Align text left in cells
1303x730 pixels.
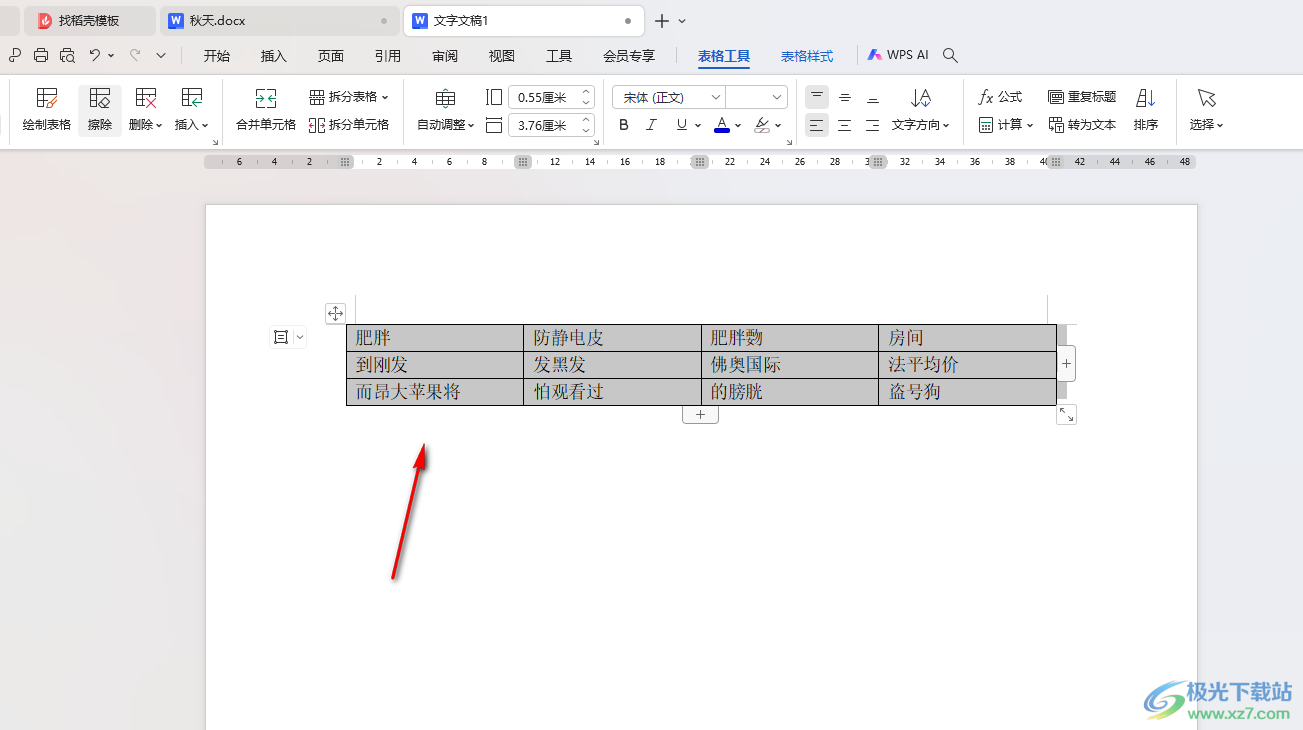pyautogui.click(x=817, y=125)
